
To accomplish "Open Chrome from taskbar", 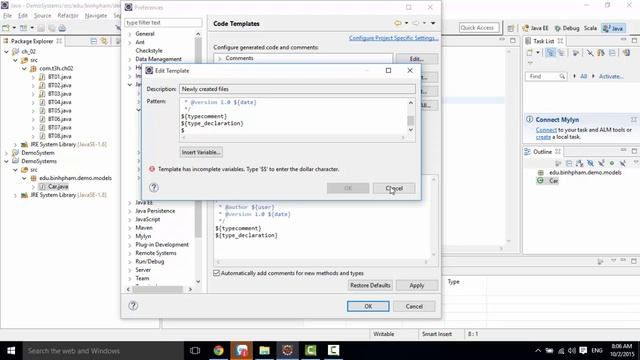I will click(x=219, y=351).
